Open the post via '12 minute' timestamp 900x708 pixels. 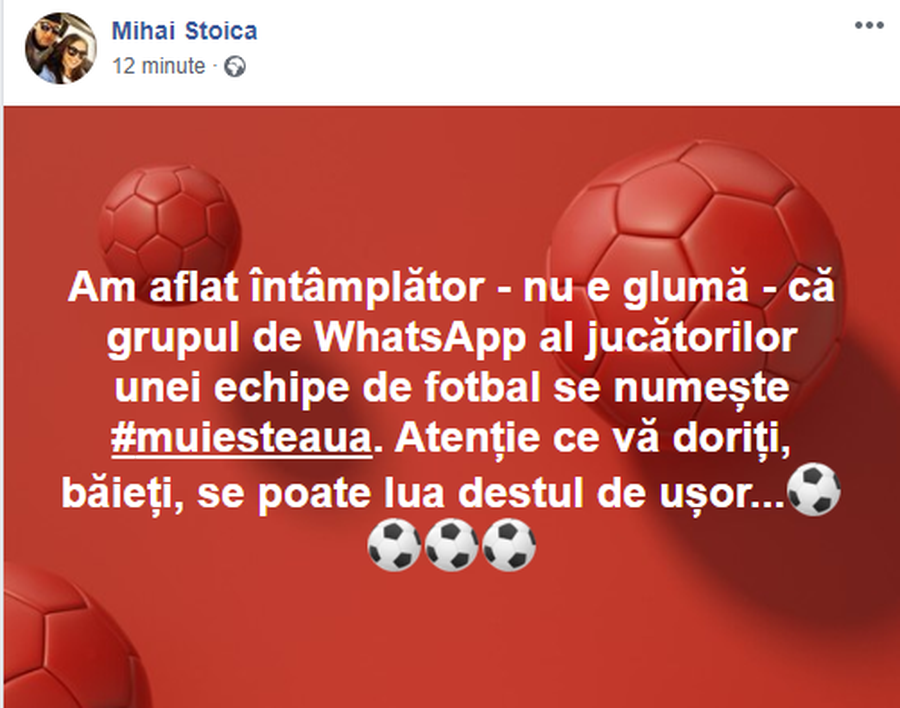[158, 66]
